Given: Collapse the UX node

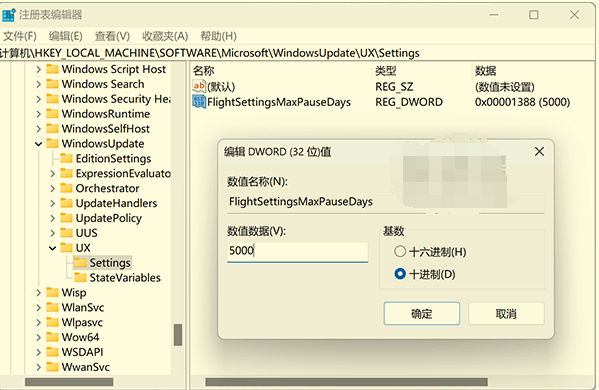Looking at the screenshot, I should tap(52, 248).
